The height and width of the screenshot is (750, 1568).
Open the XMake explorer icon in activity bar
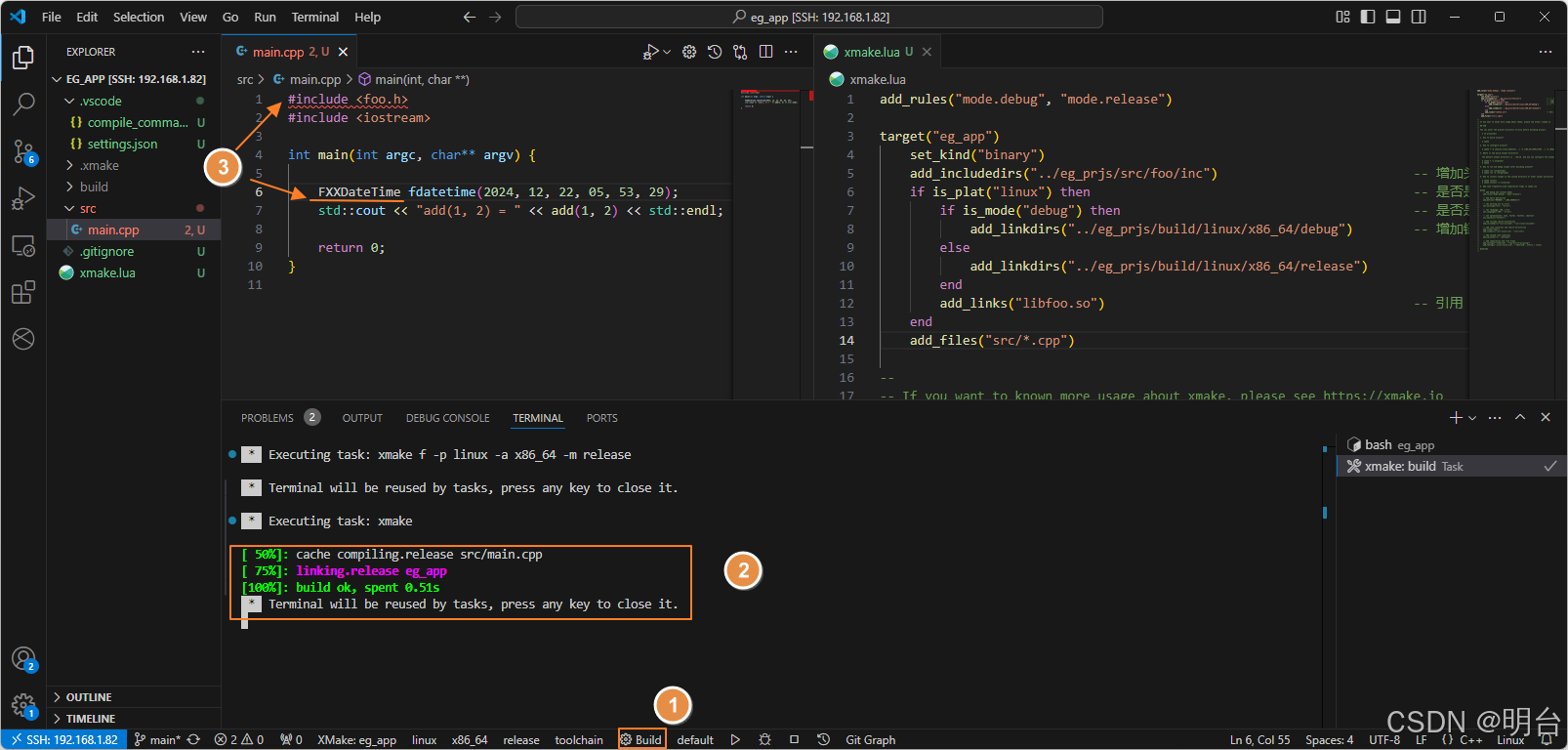23,339
